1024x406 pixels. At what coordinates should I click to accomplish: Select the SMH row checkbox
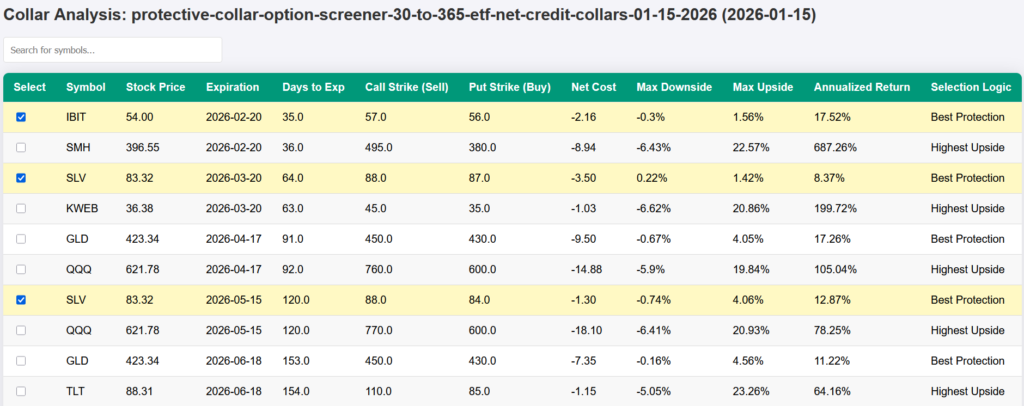21,147
